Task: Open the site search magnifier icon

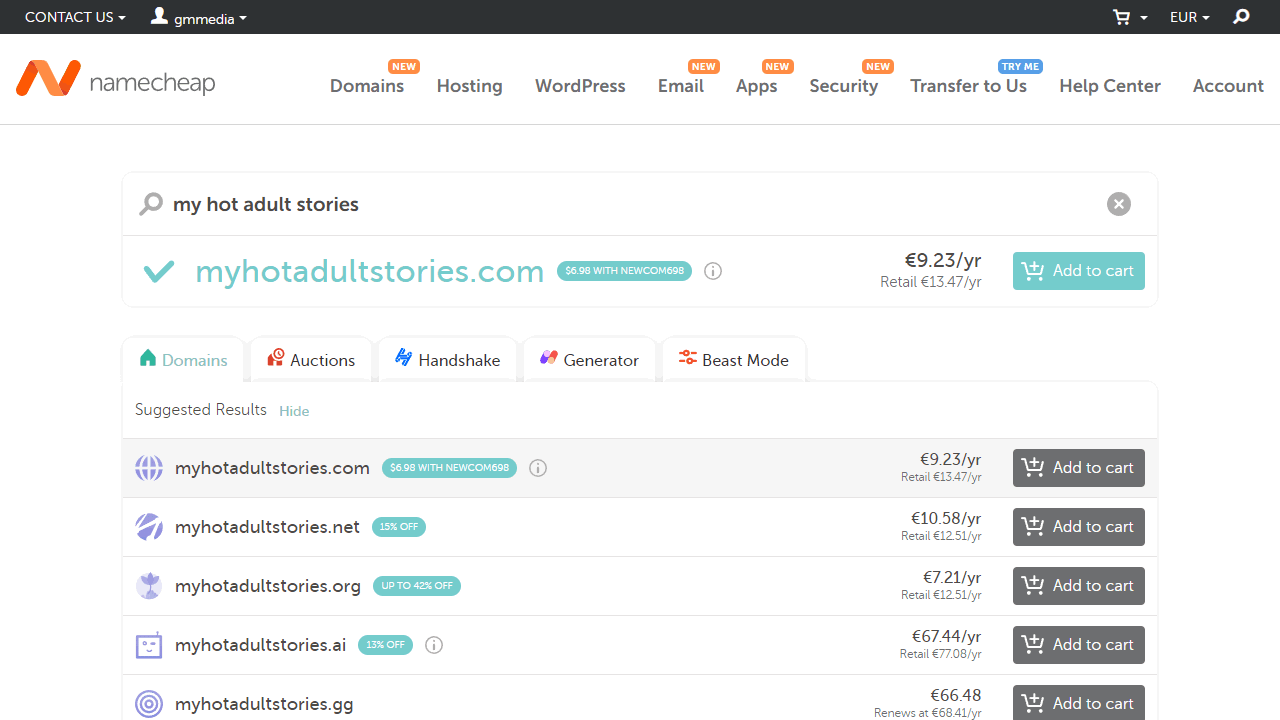Action: pos(1241,17)
